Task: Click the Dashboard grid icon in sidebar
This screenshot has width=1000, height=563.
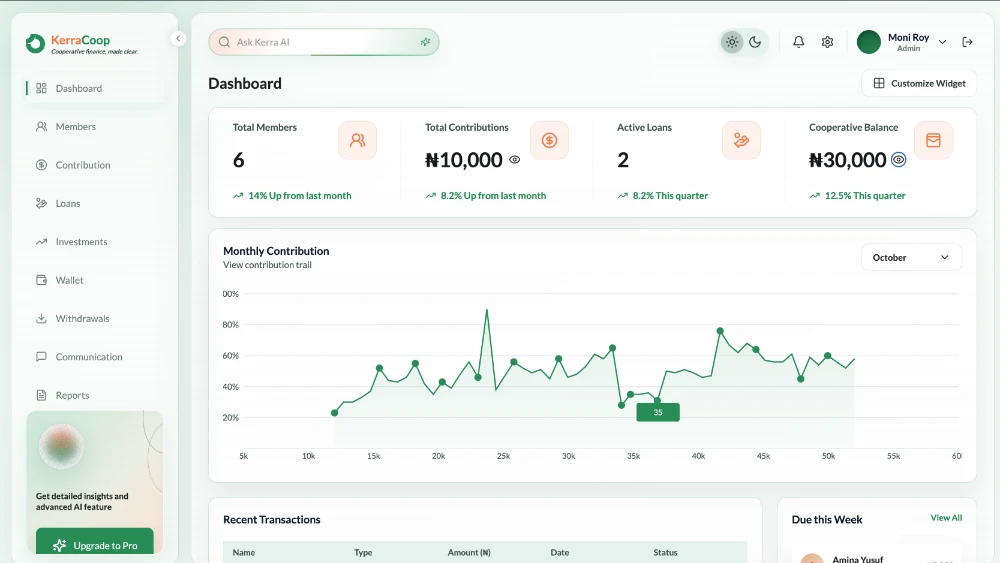Action: (x=41, y=88)
